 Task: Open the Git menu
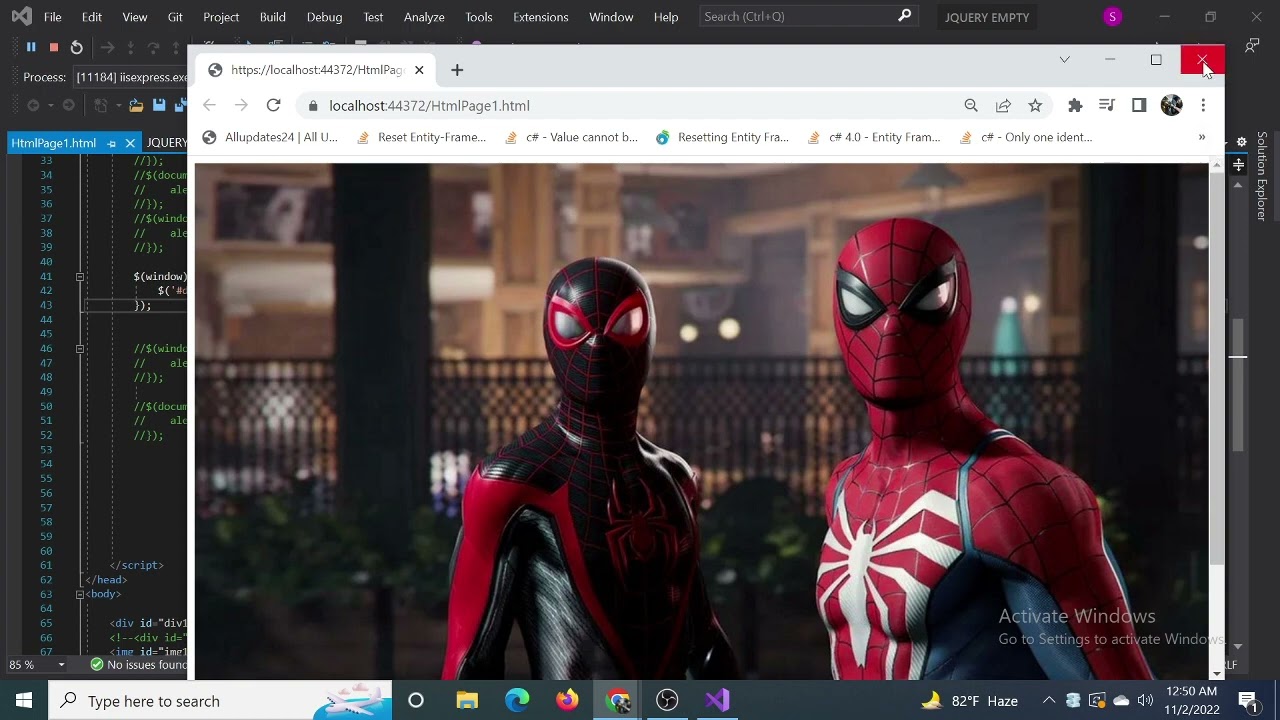tap(175, 17)
